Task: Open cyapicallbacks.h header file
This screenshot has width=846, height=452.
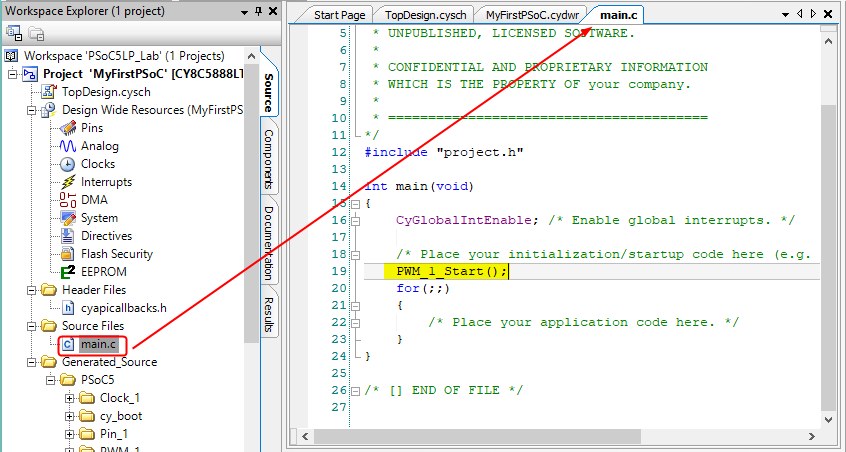Action: 121,308
